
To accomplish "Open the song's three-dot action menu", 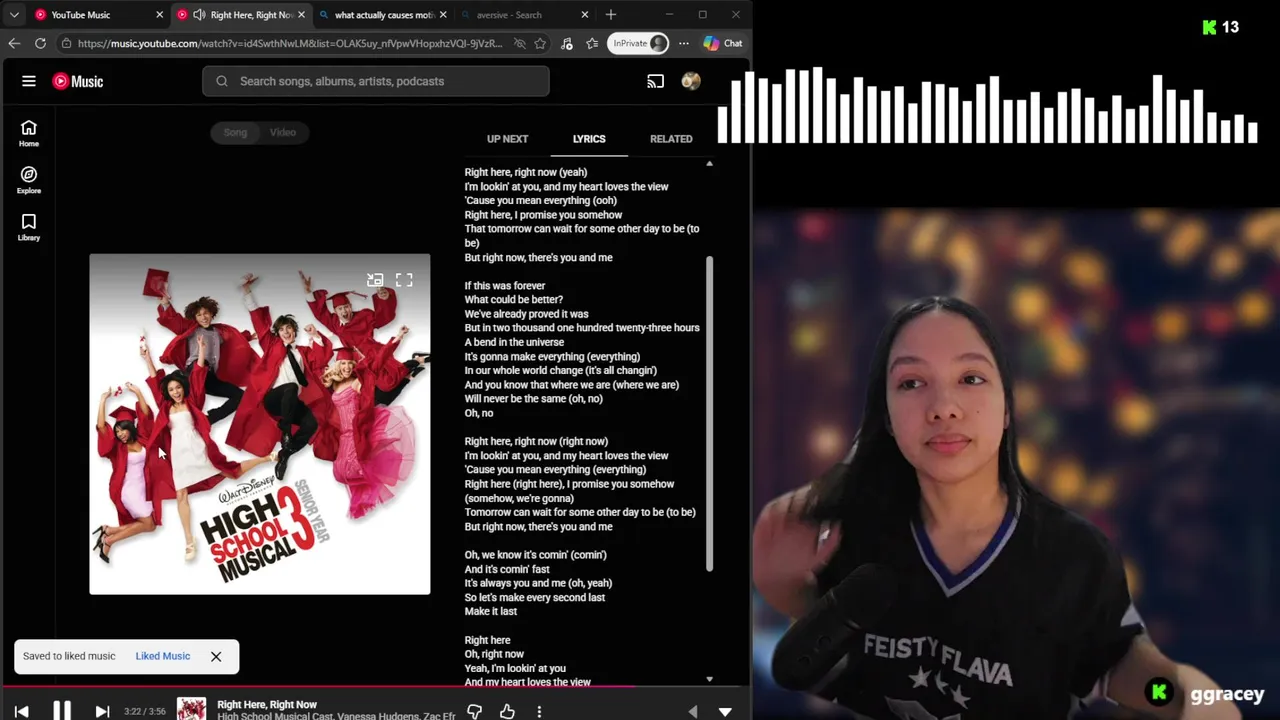I will [539, 711].
